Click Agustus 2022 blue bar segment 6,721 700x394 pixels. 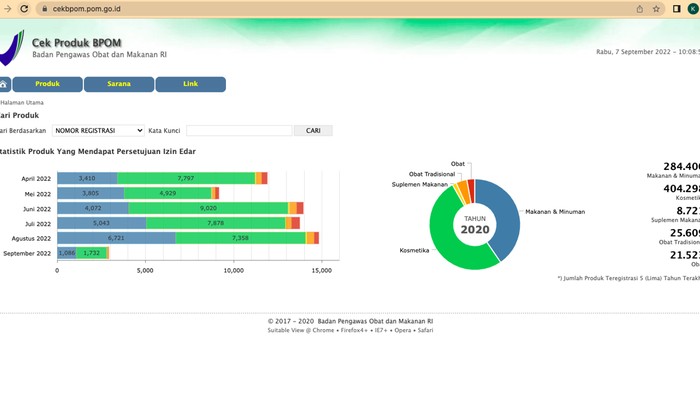116,238
